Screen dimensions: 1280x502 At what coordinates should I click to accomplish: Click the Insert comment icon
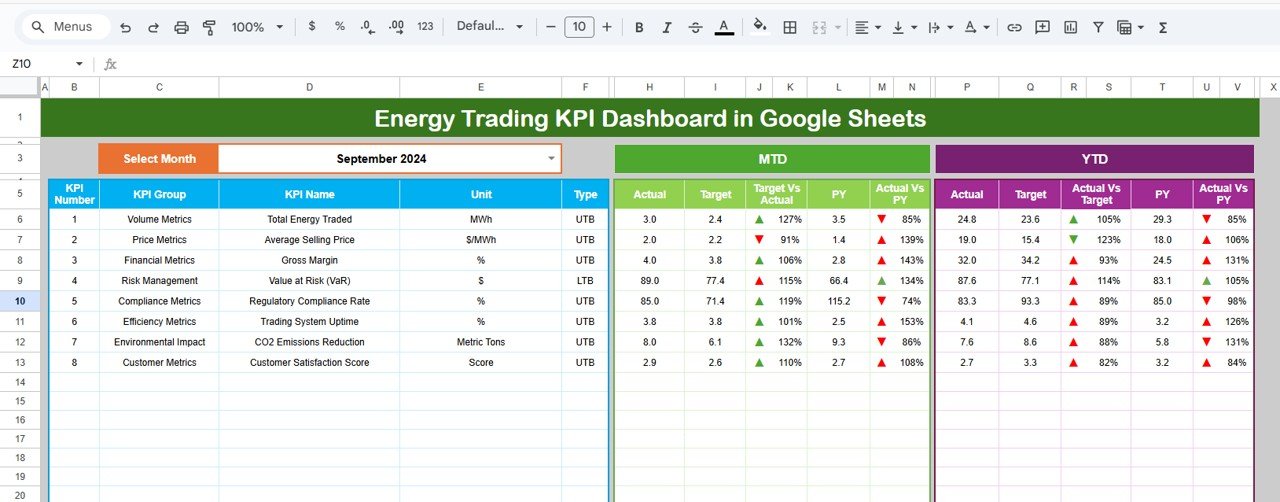1042,27
